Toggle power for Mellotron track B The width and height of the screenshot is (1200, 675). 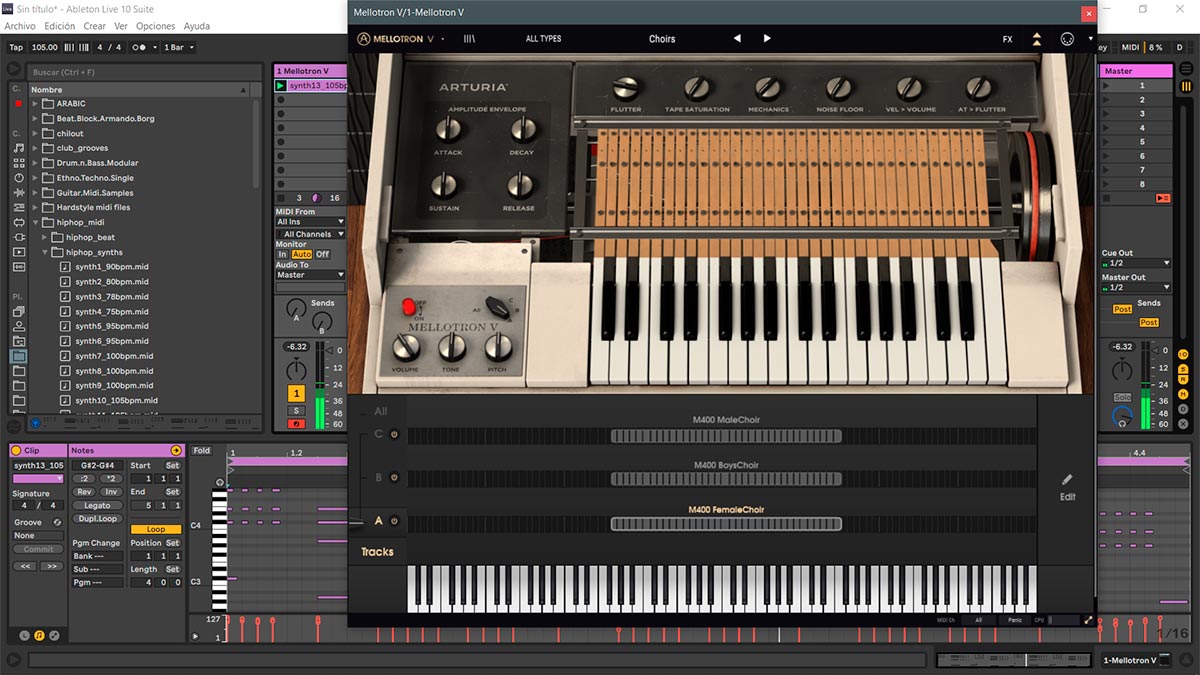[x=394, y=478]
